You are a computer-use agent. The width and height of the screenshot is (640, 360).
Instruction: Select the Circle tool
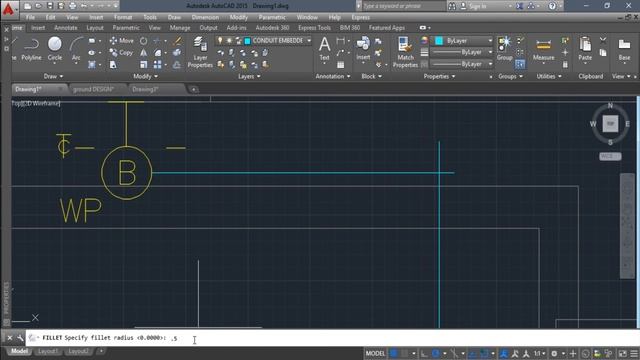click(x=55, y=49)
